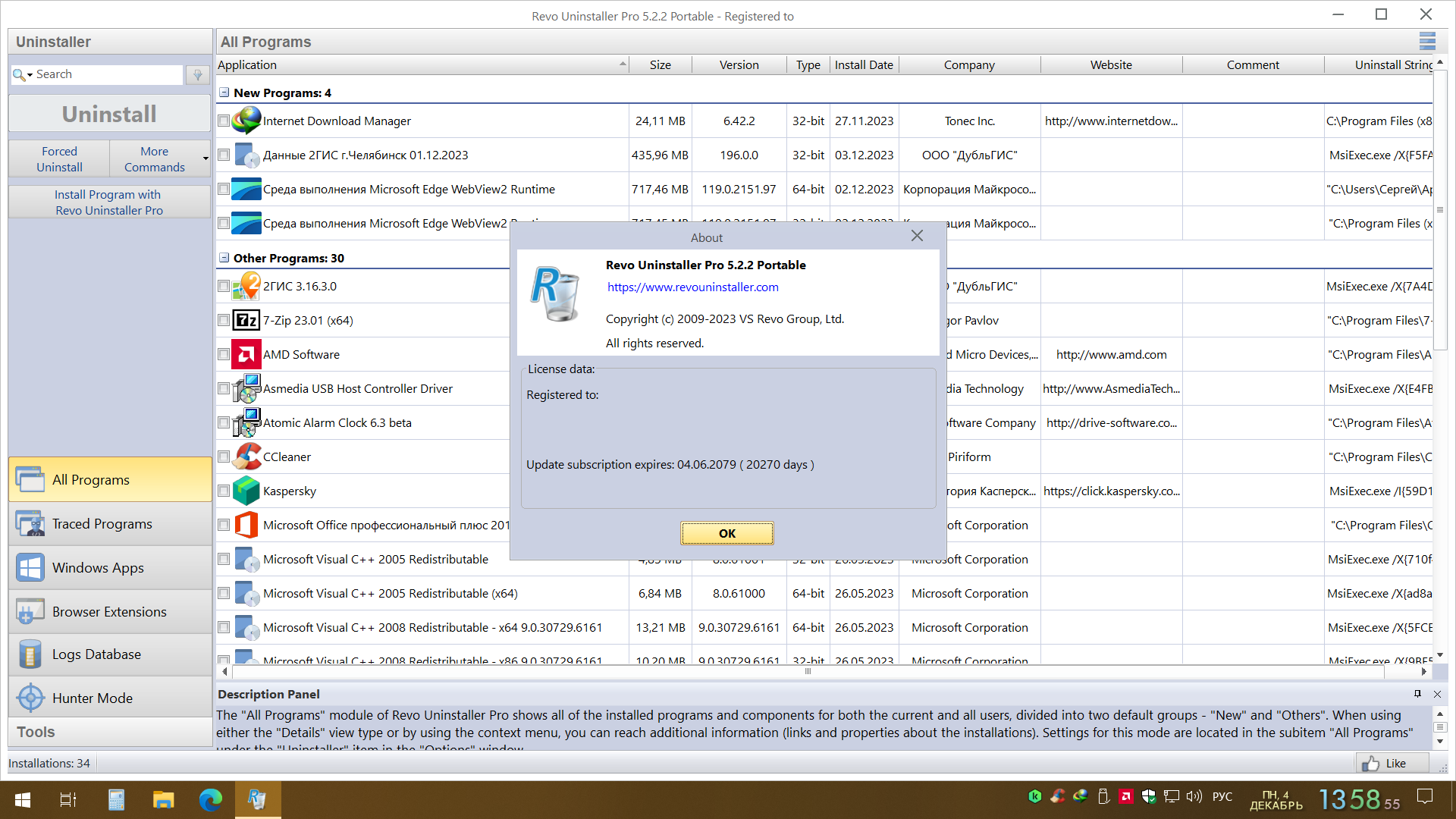Click the horizontal scrollbar thumb
The height and width of the screenshot is (819, 1456).
(808, 671)
